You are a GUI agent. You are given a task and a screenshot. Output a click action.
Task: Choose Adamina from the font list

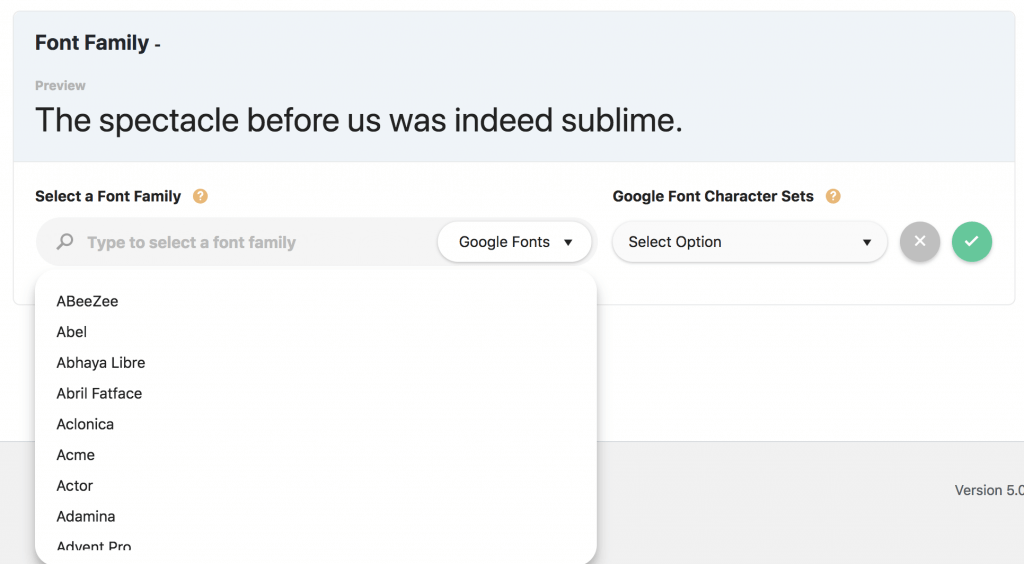[x=86, y=517]
